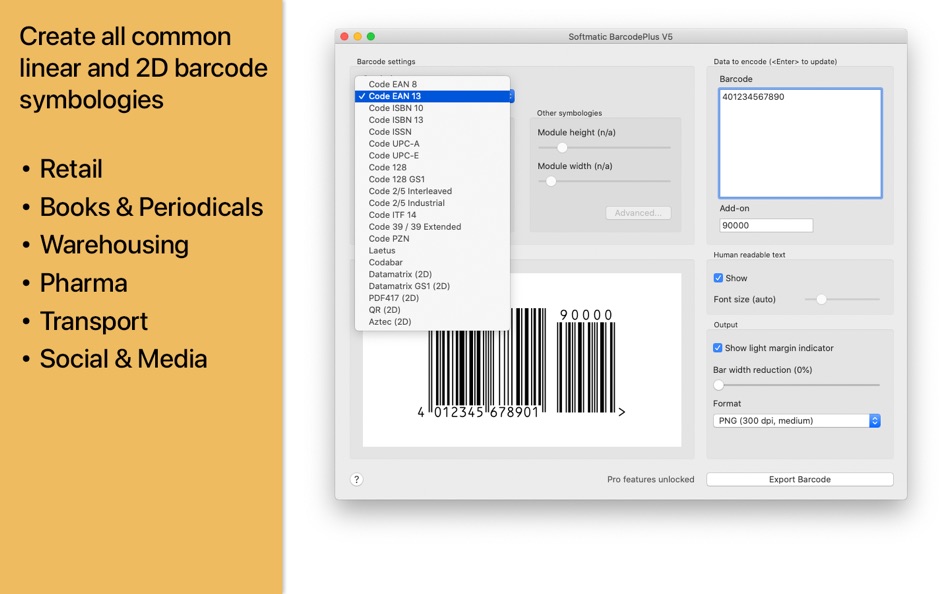
Task: Minimize the window with yellow button
Action: [358, 37]
